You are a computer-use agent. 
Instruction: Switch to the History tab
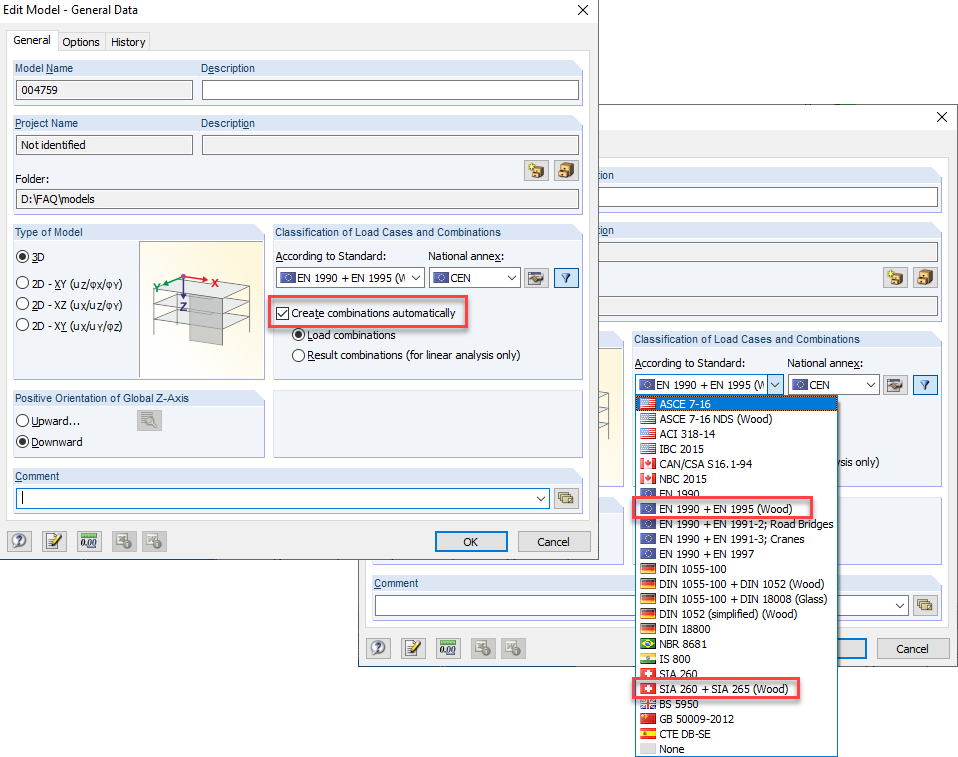click(128, 42)
